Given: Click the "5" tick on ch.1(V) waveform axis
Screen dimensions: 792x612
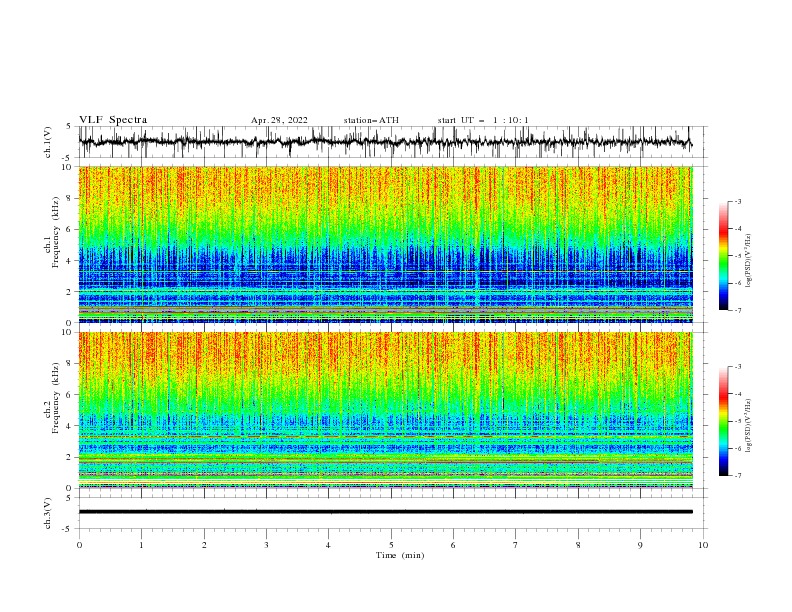Looking at the screenshot, I should pos(69,127).
